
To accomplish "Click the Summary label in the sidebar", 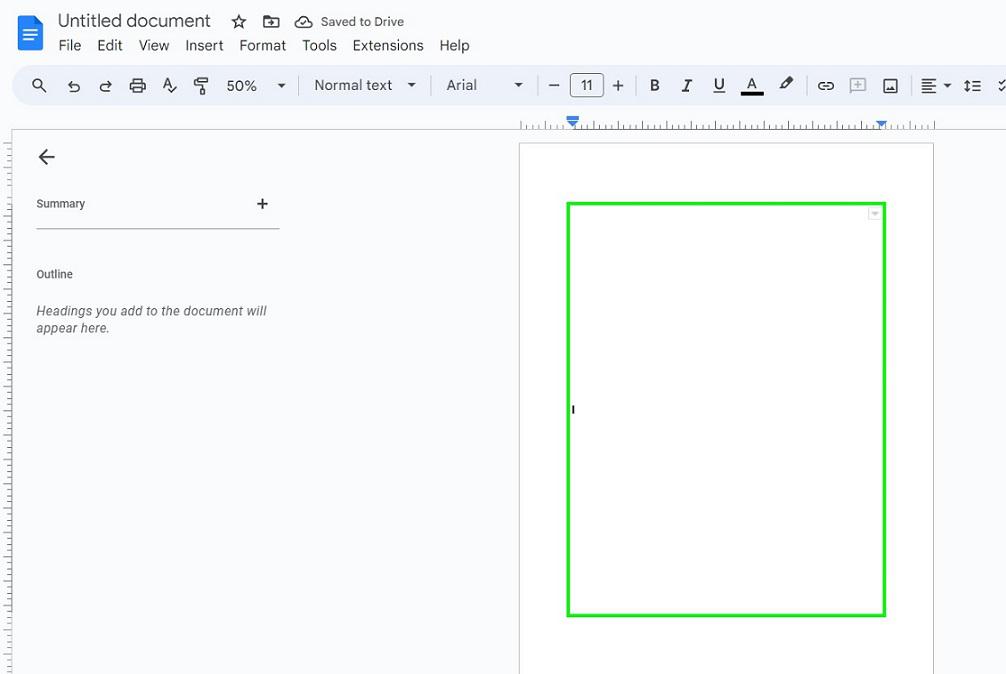I will pos(60,204).
